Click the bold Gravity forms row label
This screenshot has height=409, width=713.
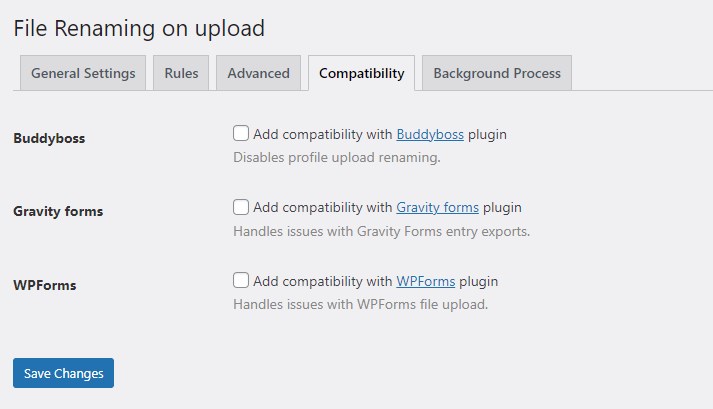58,211
